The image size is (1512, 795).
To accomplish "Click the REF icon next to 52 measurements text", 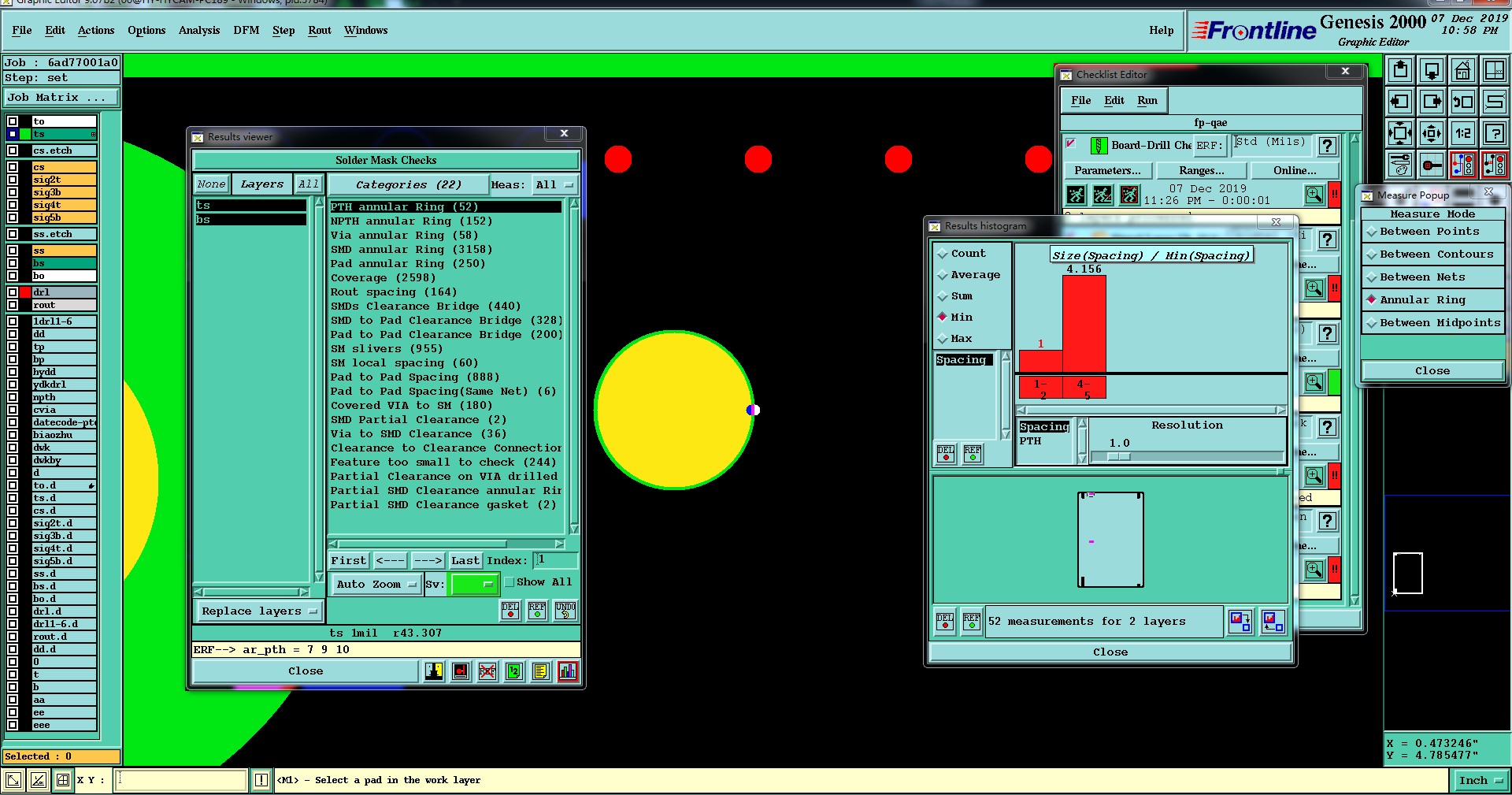I will (972, 622).
